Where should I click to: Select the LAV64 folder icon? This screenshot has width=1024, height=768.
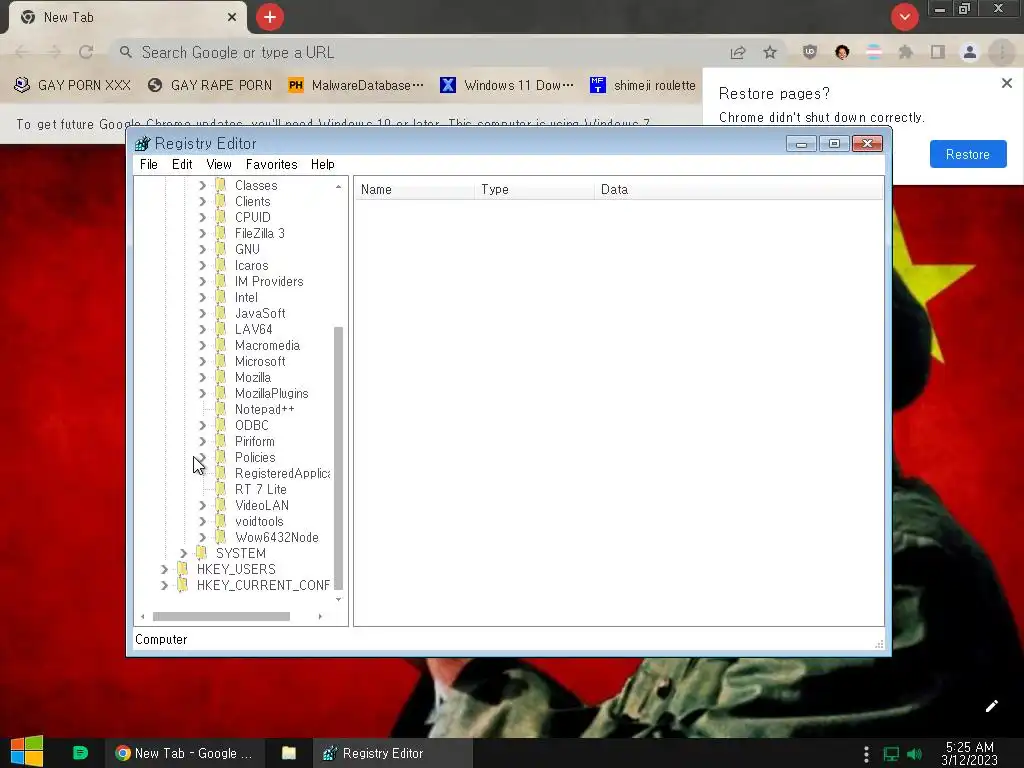pyautogui.click(x=221, y=329)
